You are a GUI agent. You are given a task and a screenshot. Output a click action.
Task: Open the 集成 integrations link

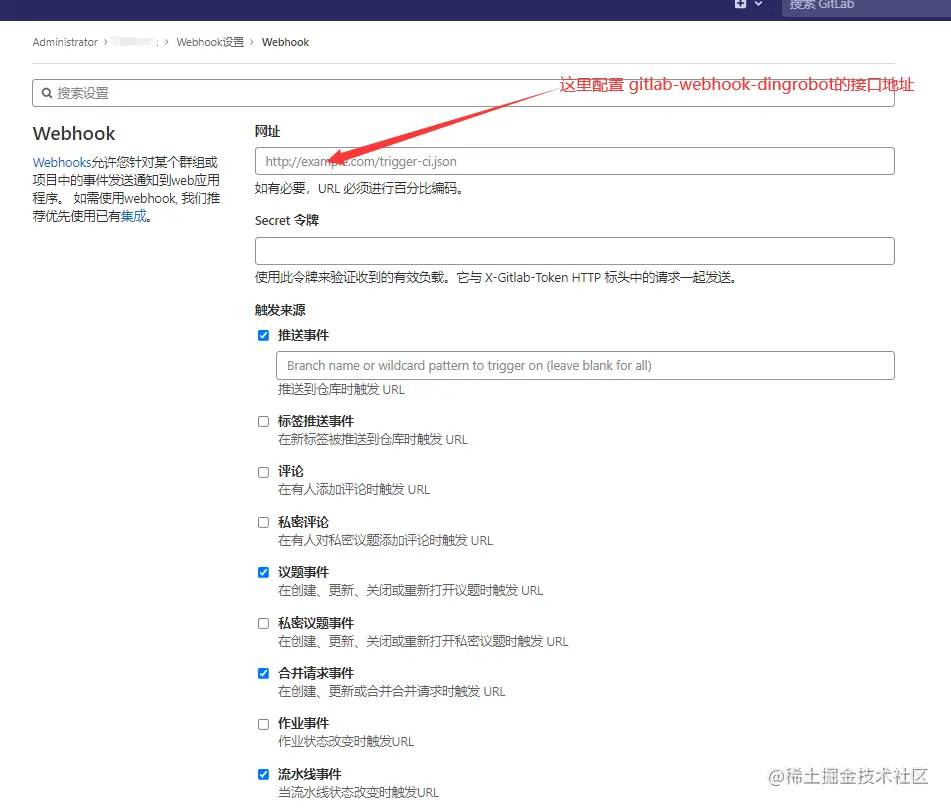coord(133,217)
